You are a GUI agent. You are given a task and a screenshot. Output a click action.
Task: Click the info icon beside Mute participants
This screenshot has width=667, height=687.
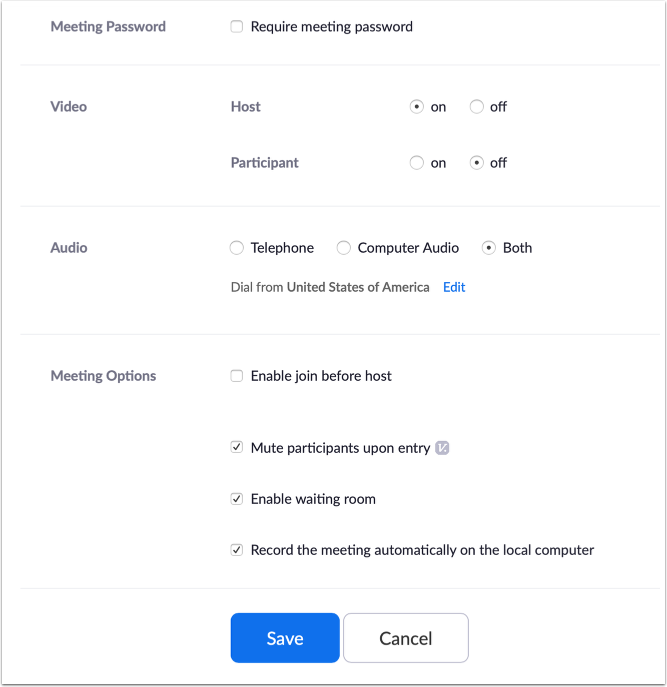pos(443,448)
